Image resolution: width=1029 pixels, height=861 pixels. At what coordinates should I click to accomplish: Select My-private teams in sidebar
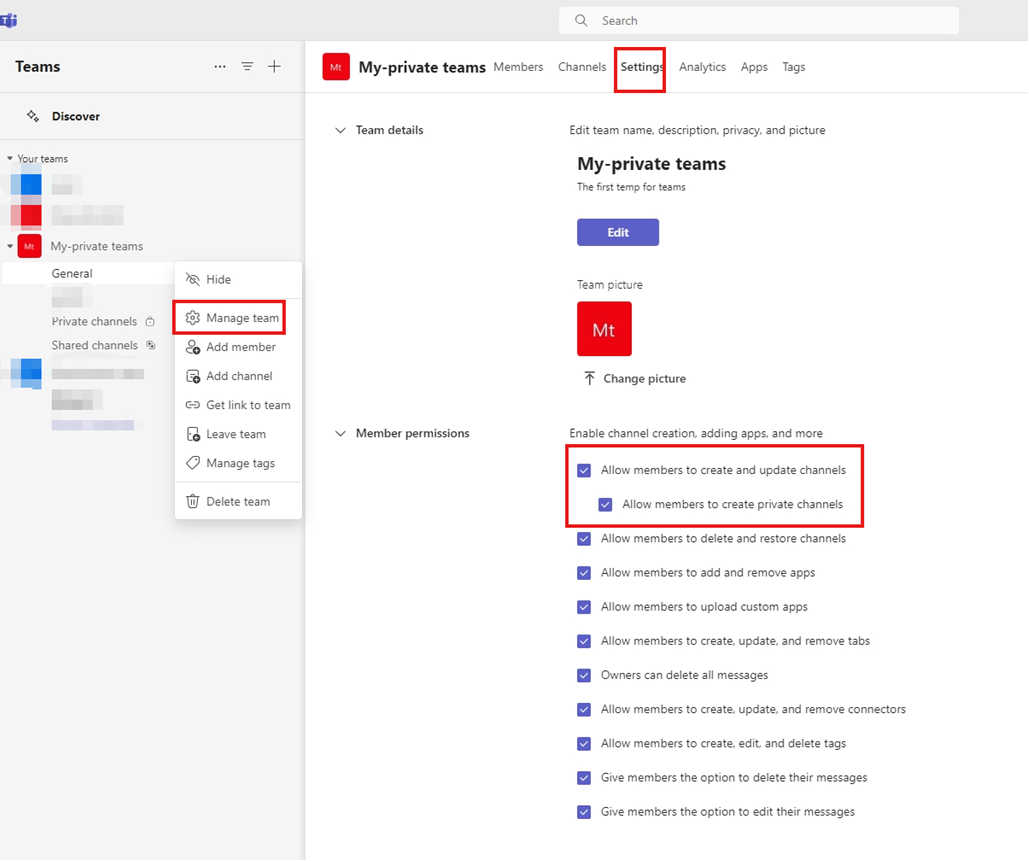tap(96, 246)
